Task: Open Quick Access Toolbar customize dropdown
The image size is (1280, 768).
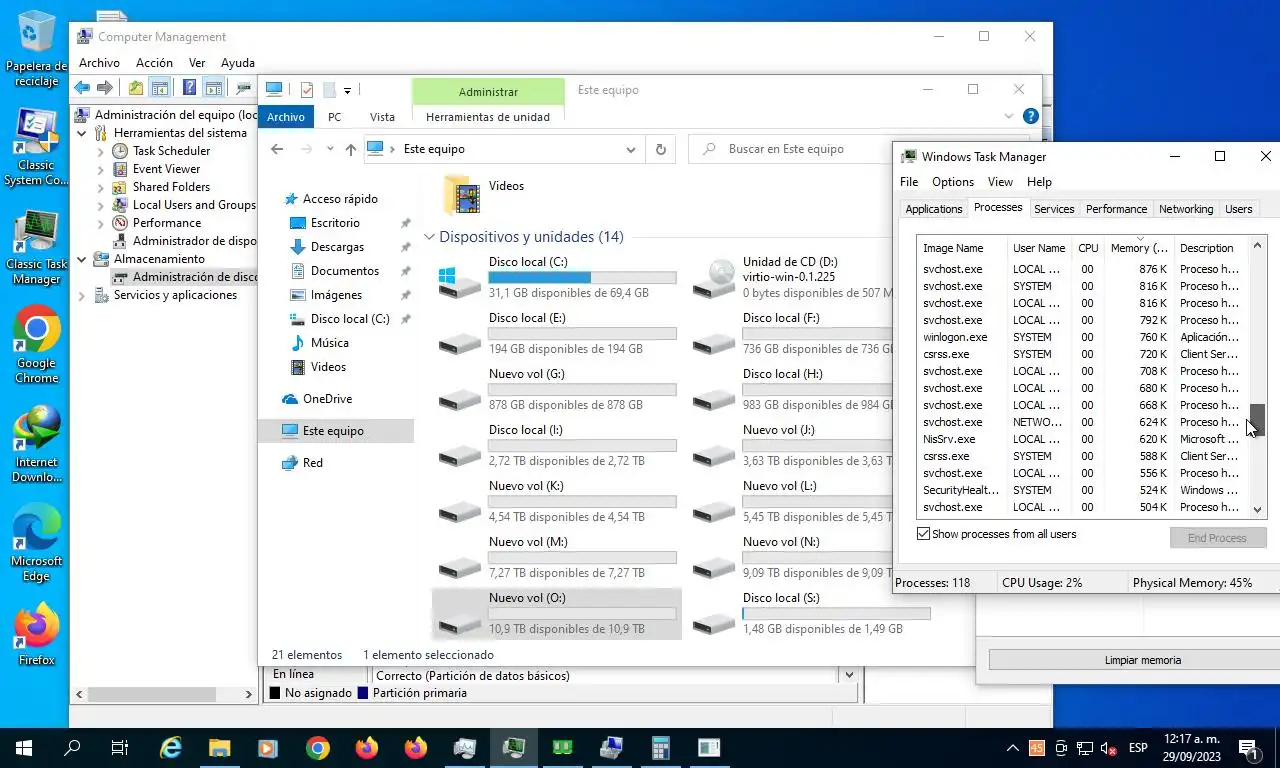Action: tap(347, 91)
